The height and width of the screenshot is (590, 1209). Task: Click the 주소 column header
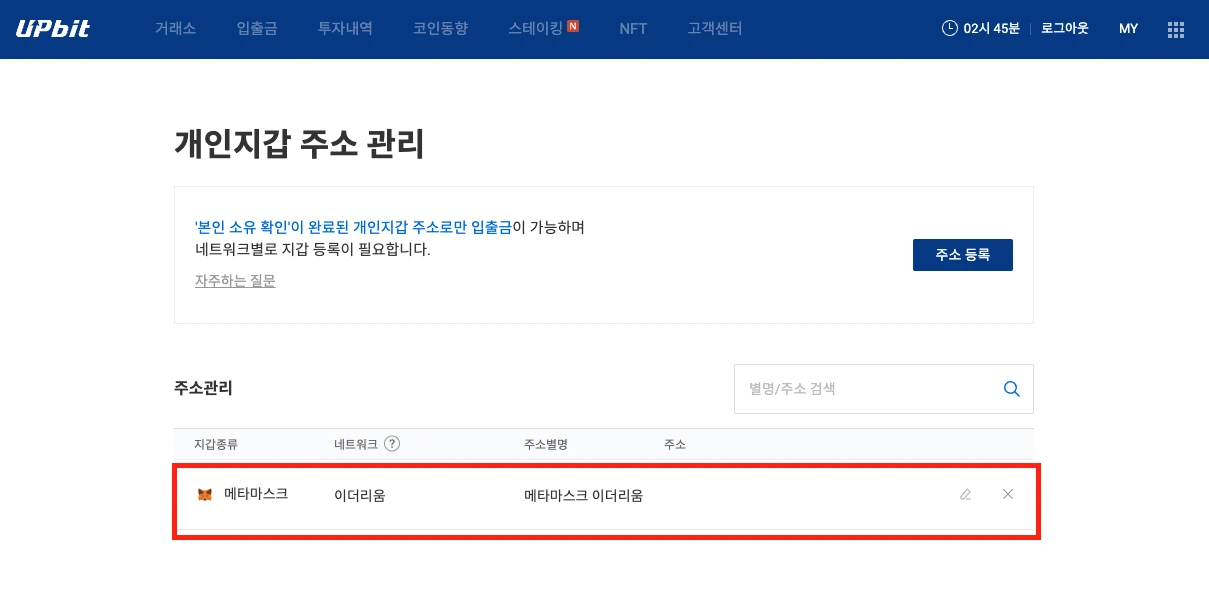pos(675,444)
